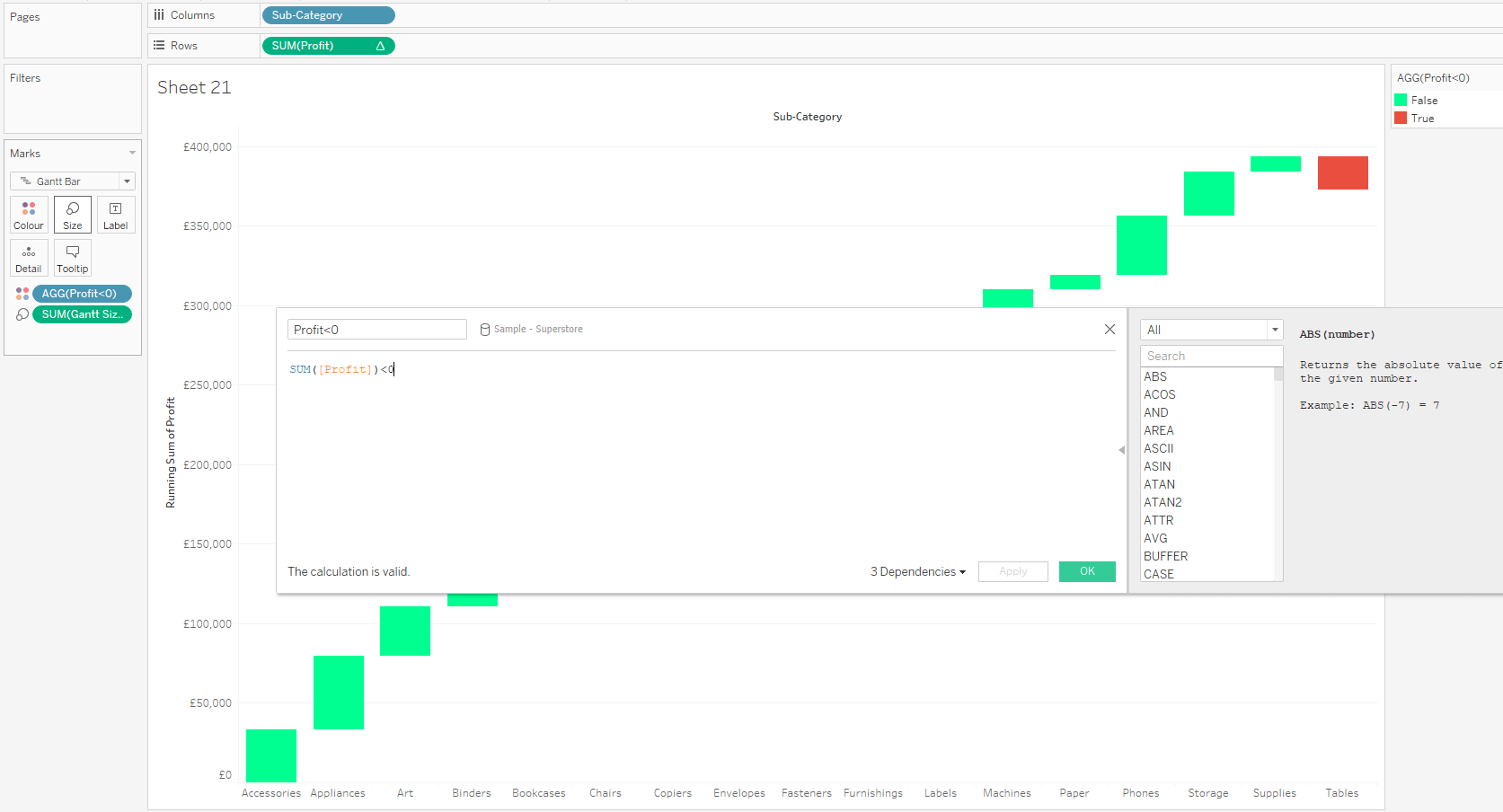The image size is (1503, 812).
Task: Open the Colour property on the Marks card
Action: click(28, 214)
